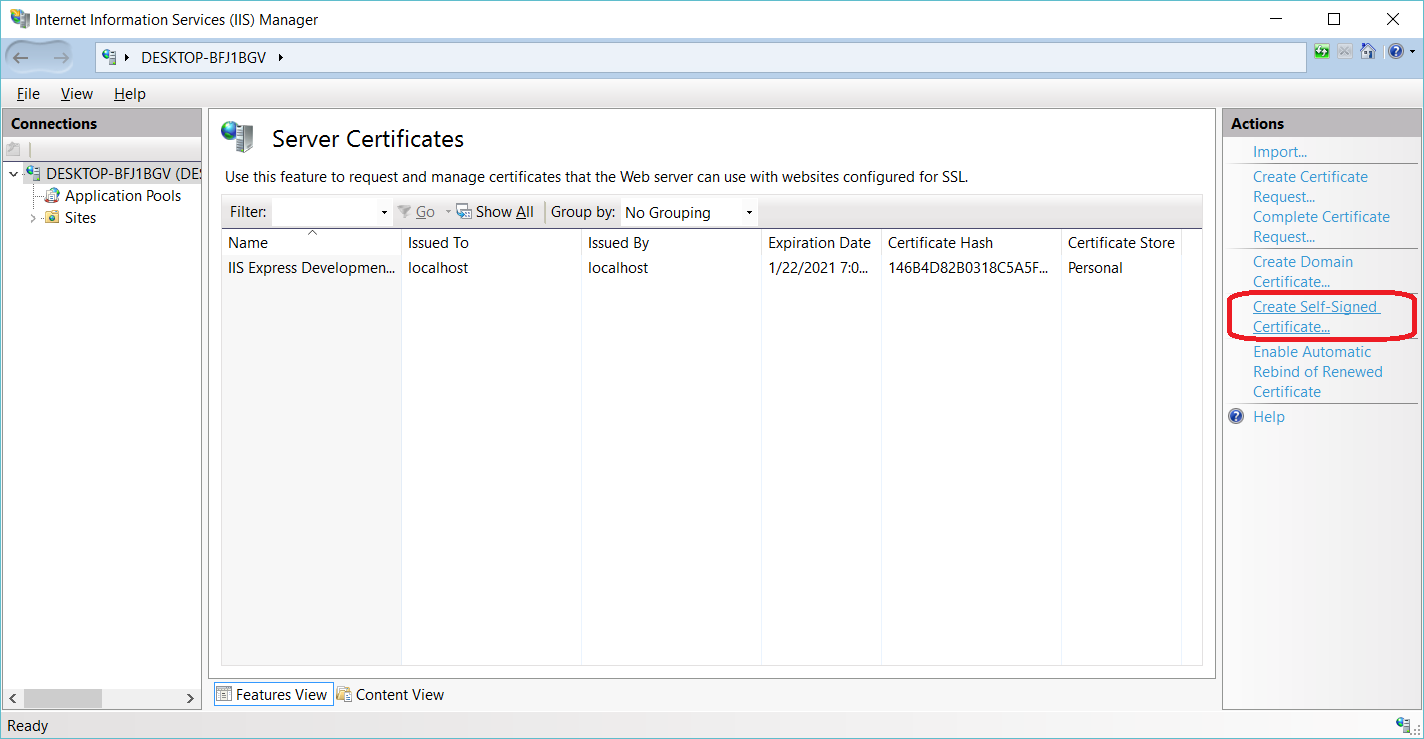The height and width of the screenshot is (739, 1424).
Task: Open the View menu
Action: (x=76, y=94)
